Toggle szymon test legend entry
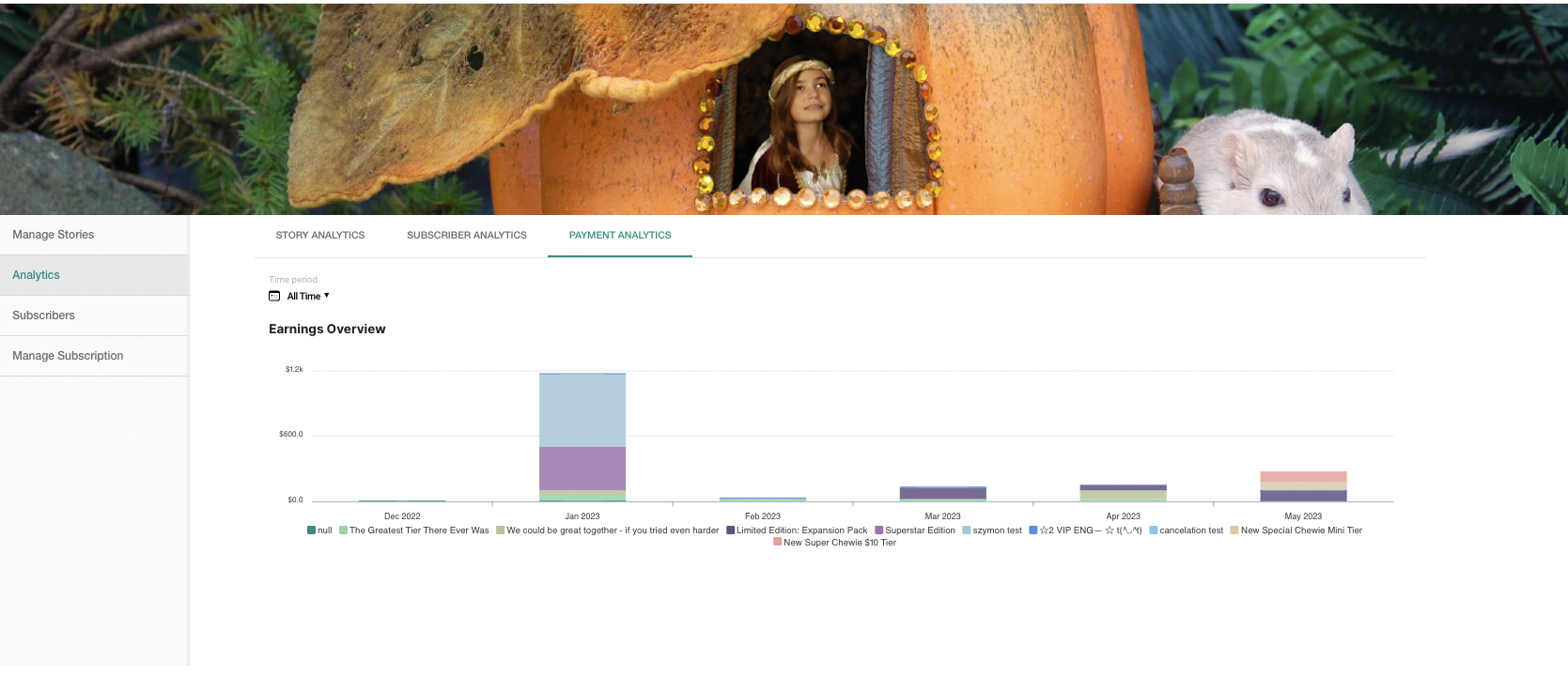The image size is (1568, 692). (x=992, y=531)
